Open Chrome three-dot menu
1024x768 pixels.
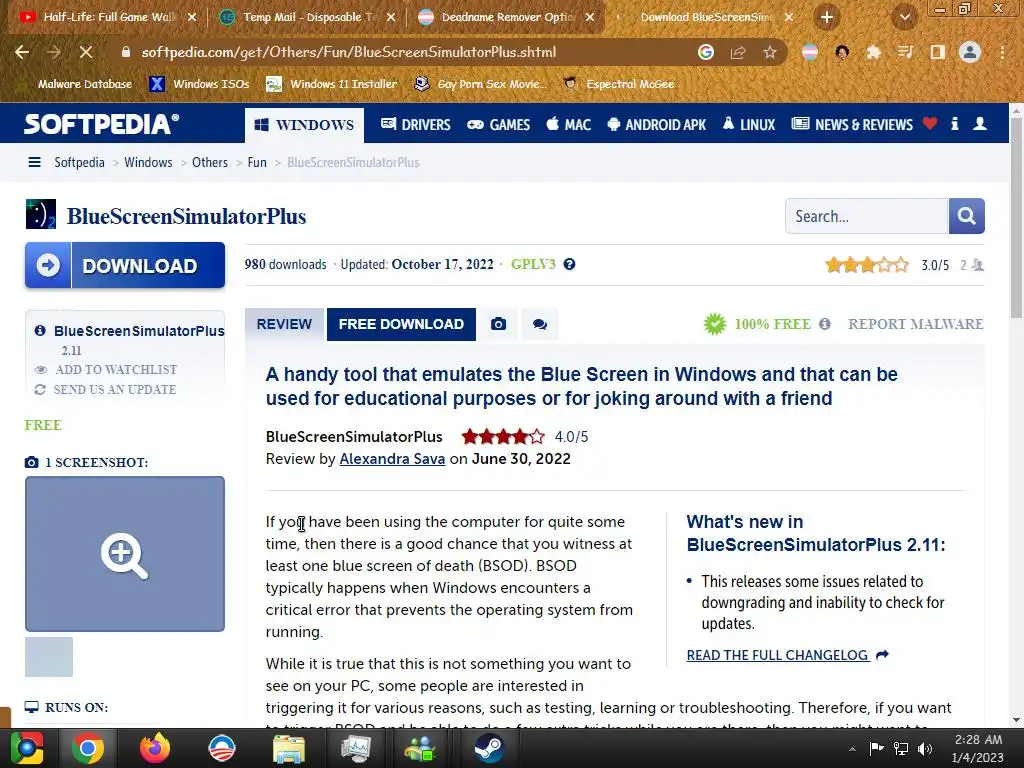click(x=1002, y=52)
